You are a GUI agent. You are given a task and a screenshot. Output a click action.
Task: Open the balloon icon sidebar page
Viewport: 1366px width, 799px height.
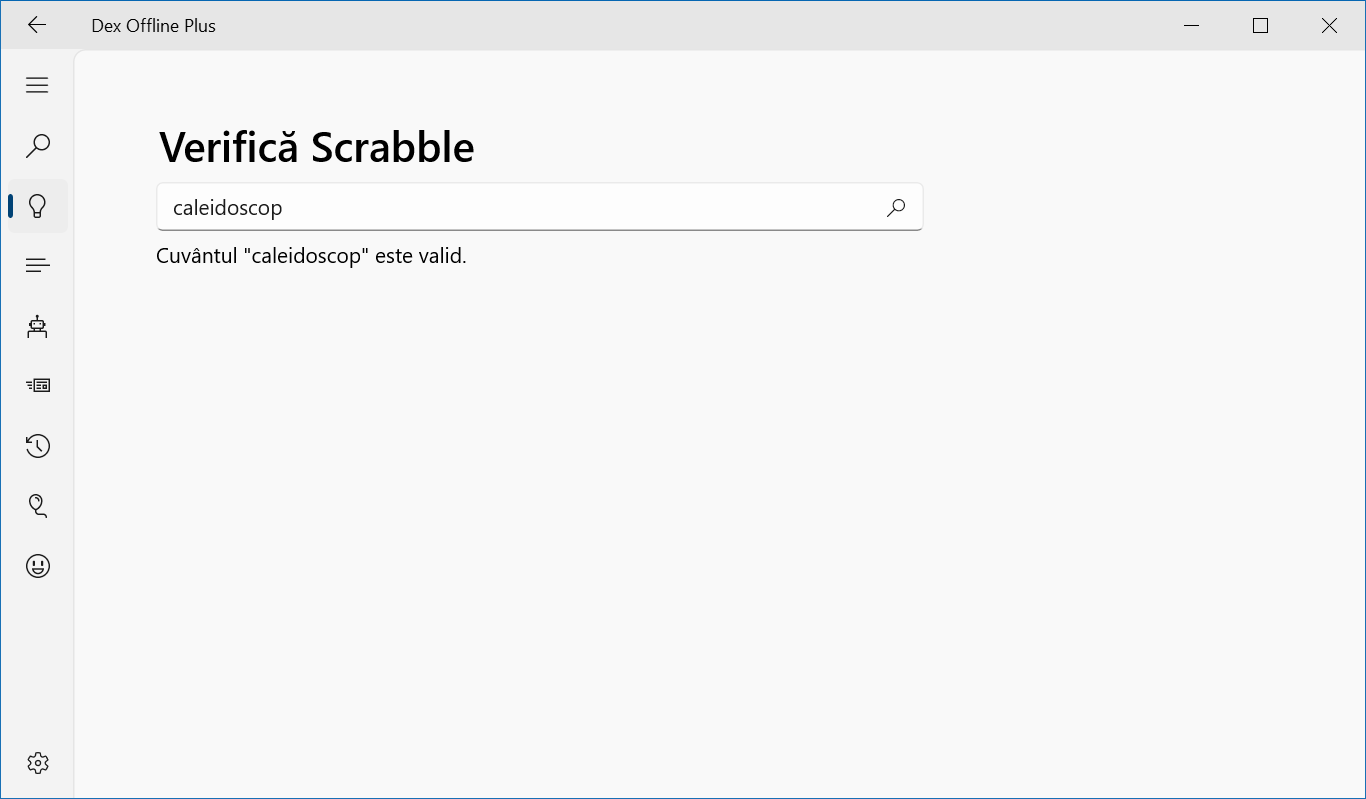click(37, 505)
